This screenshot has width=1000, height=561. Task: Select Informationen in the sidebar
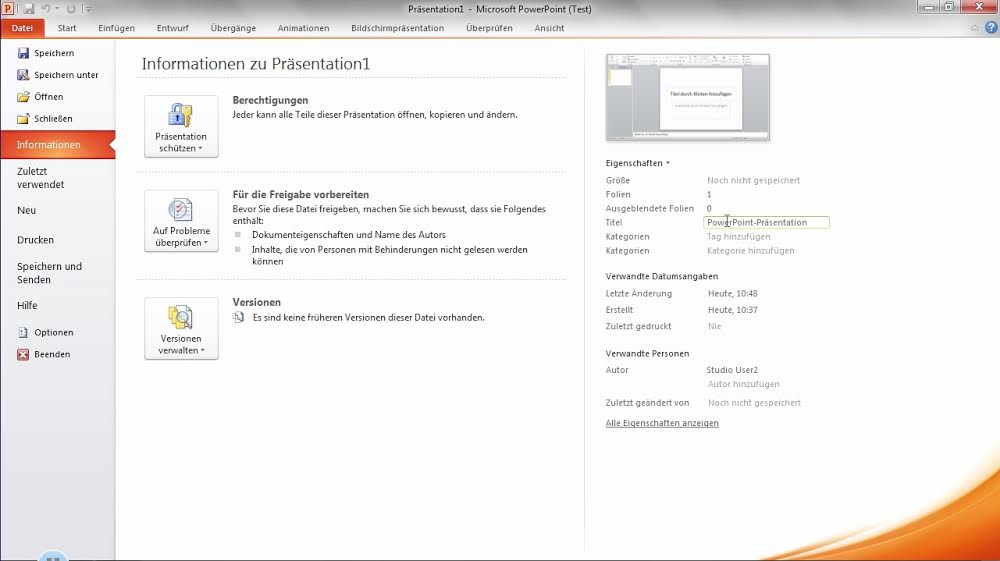pos(57,145)
